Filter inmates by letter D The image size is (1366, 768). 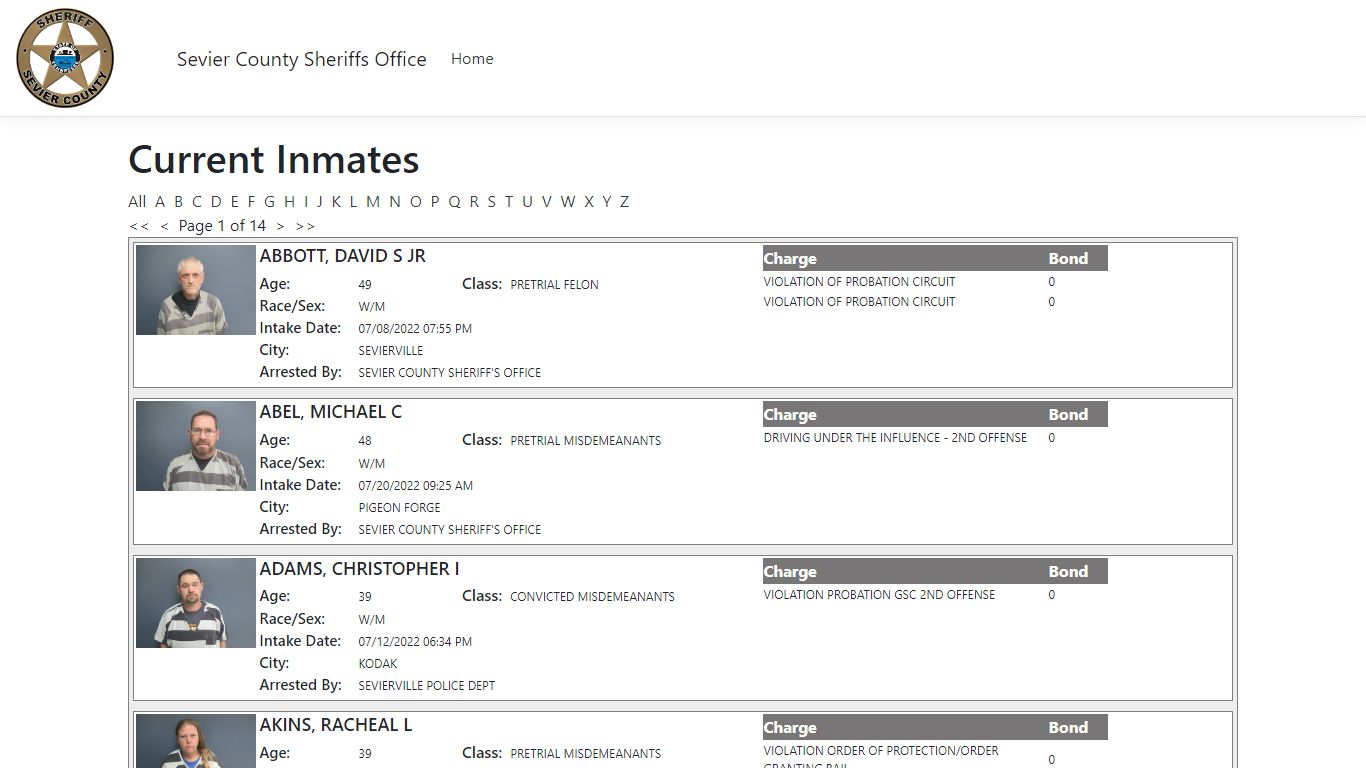point(216,201)
